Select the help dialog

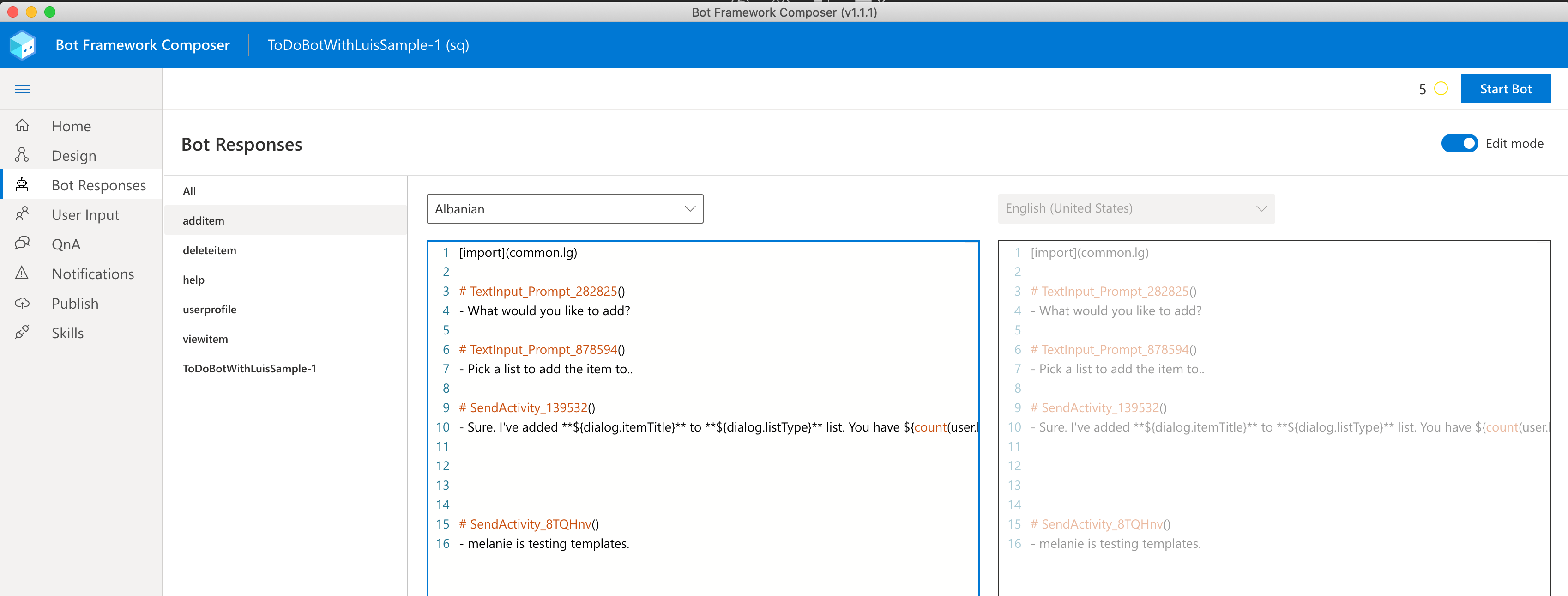pyautogui.click(x=285, y=280)
